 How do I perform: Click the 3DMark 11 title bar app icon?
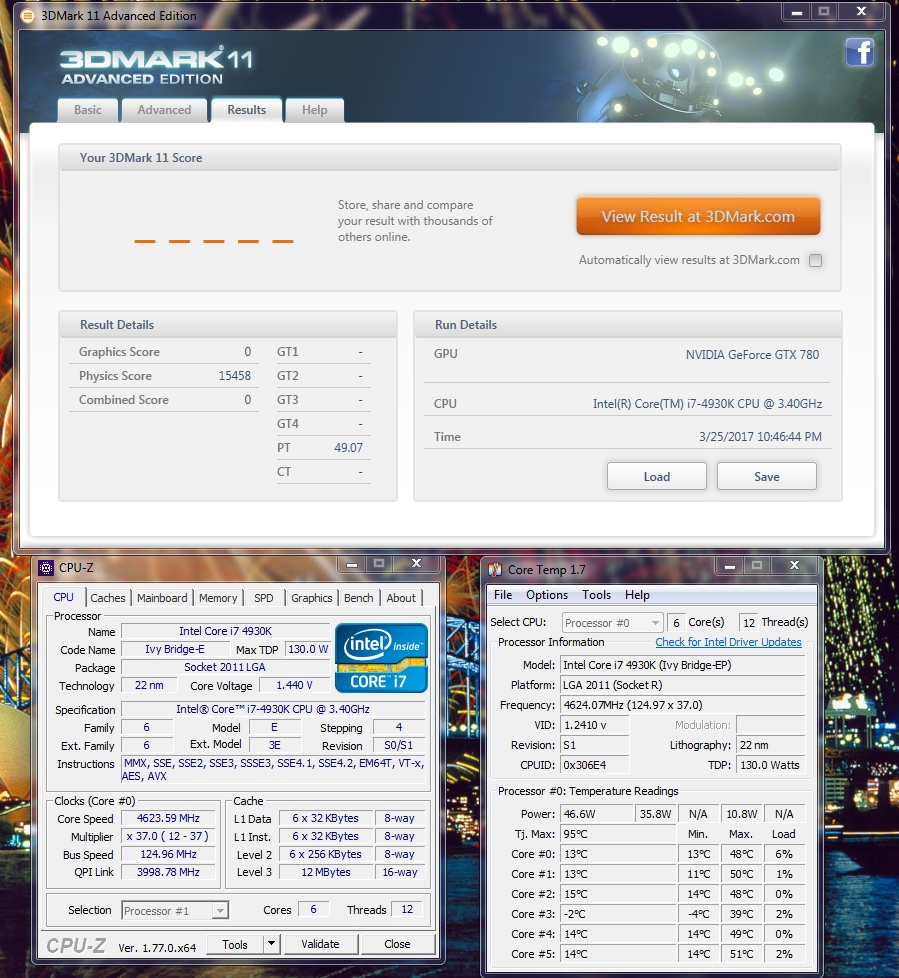pos(27,16)
